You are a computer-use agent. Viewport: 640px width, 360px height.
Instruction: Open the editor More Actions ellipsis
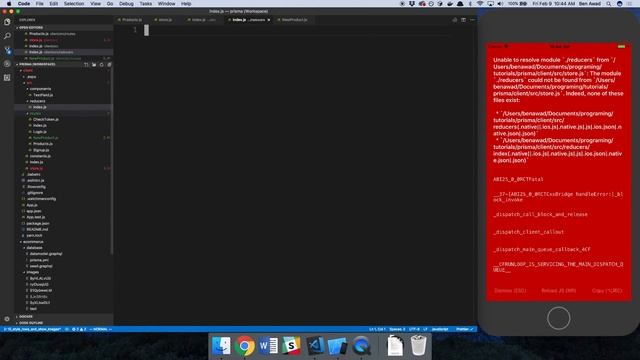pos(472,20)
